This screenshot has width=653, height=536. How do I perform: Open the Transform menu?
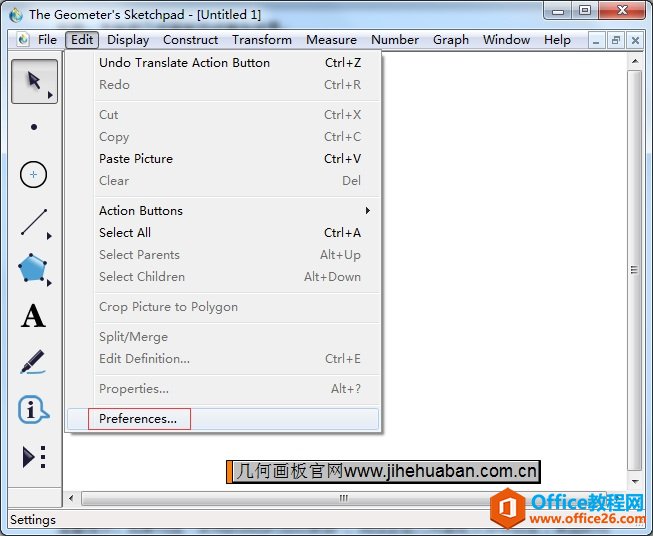pos(262,40)
